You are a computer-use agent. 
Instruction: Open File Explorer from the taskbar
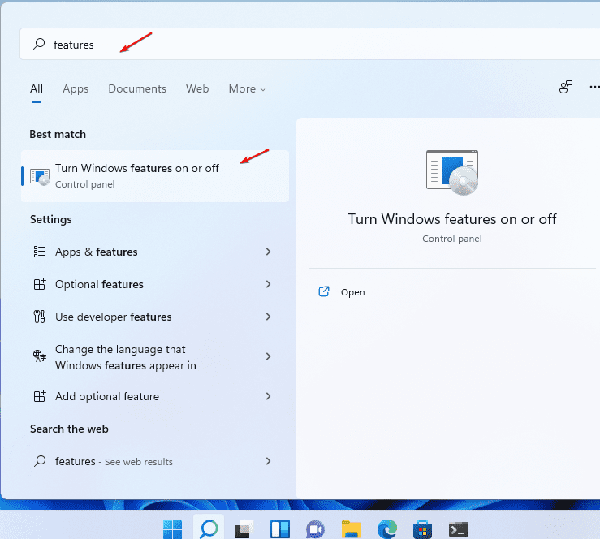click(351, 528)
